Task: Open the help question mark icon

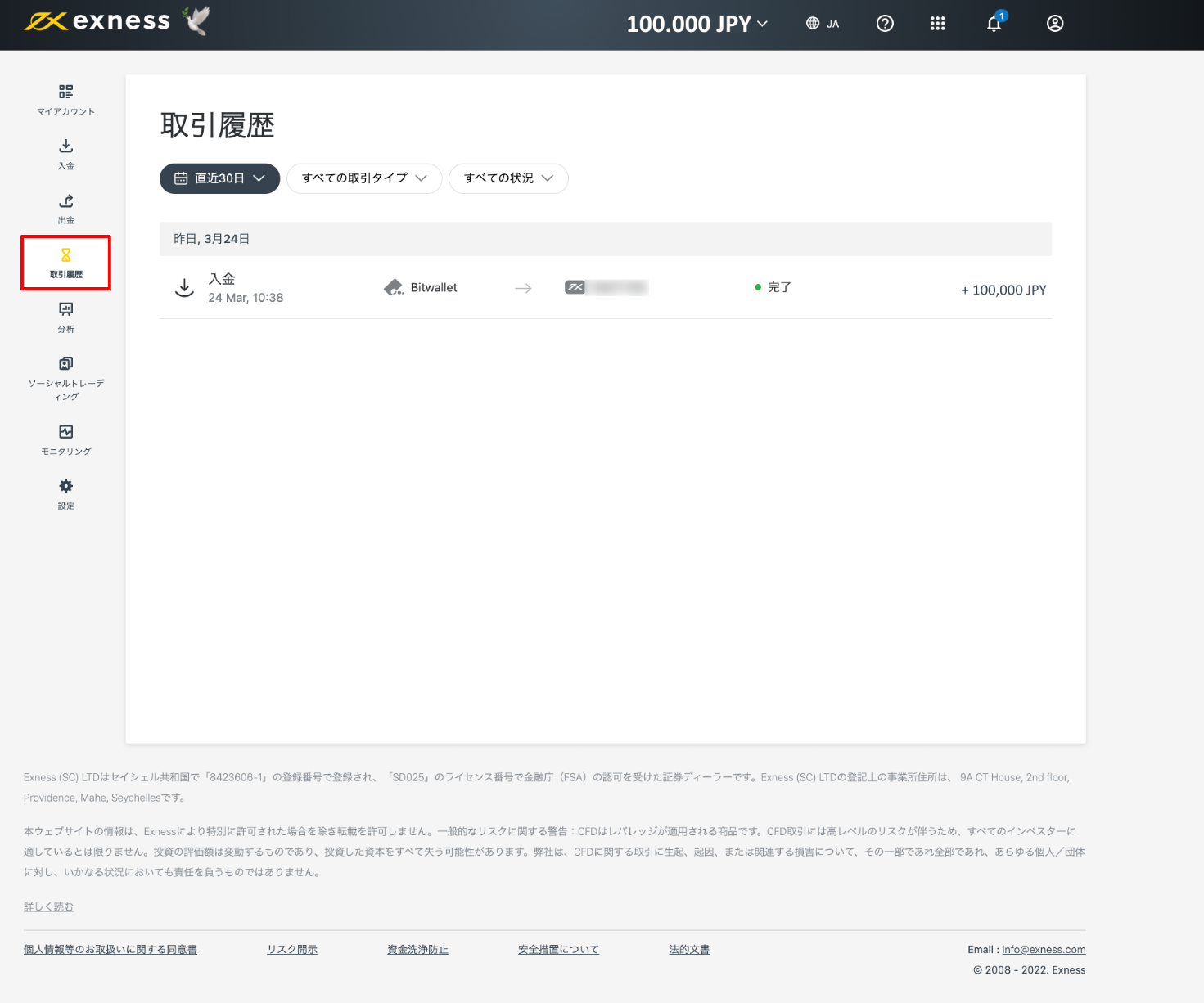Action: [885, 24]
